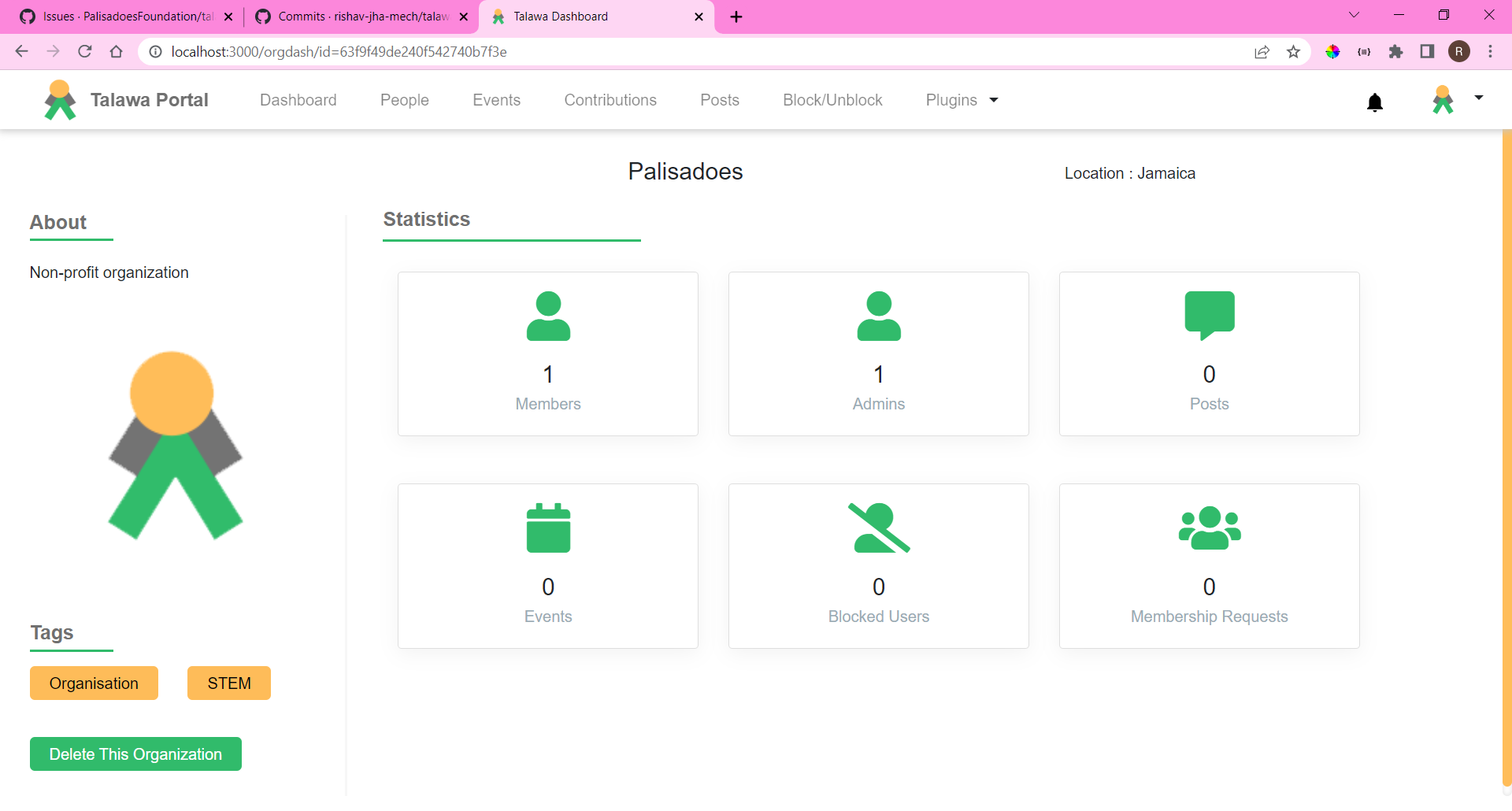Navigate to the People page
This screenshot has width=1512, height=811.
[405, 100]
